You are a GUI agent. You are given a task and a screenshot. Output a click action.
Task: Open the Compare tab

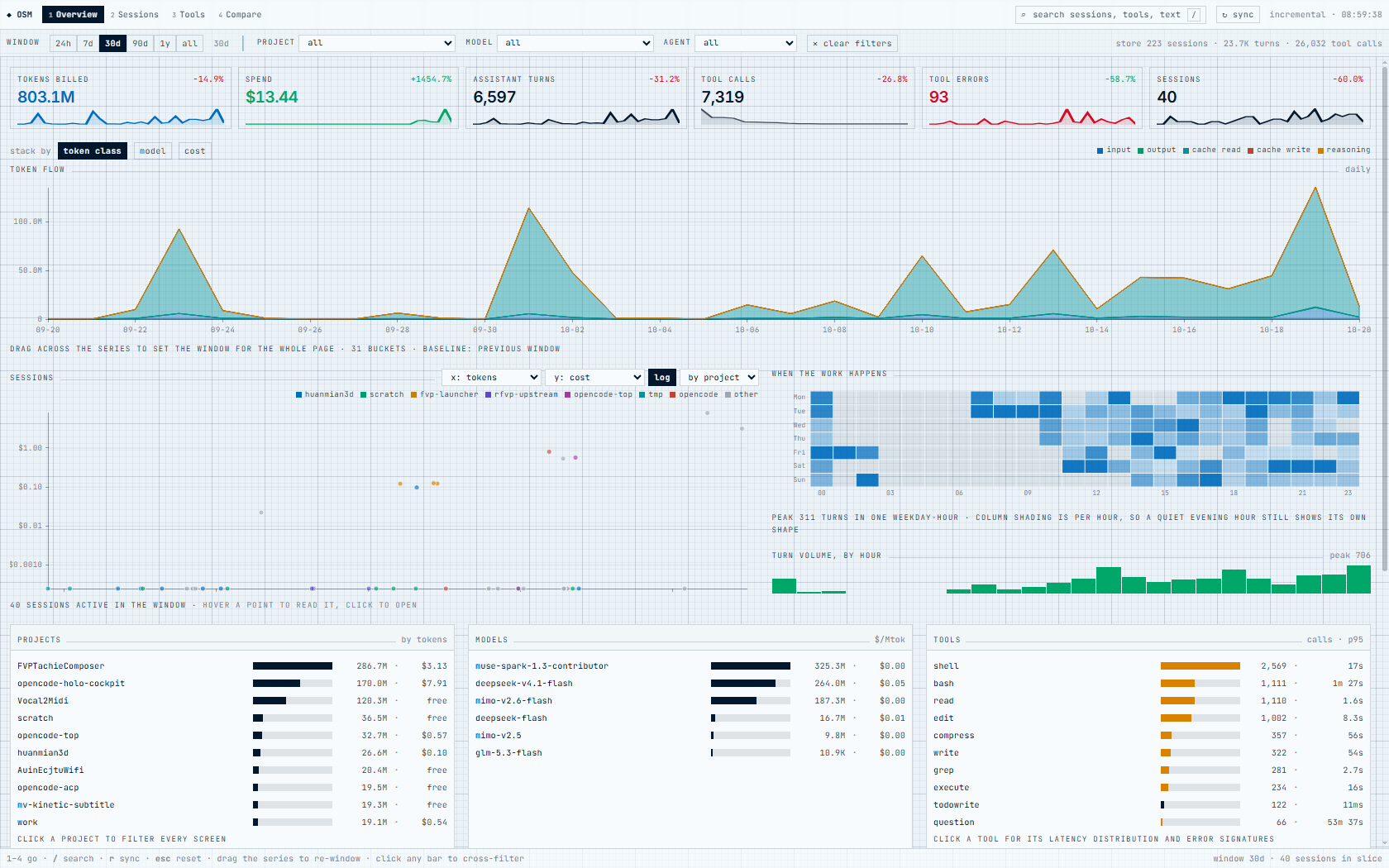(240, 15)
